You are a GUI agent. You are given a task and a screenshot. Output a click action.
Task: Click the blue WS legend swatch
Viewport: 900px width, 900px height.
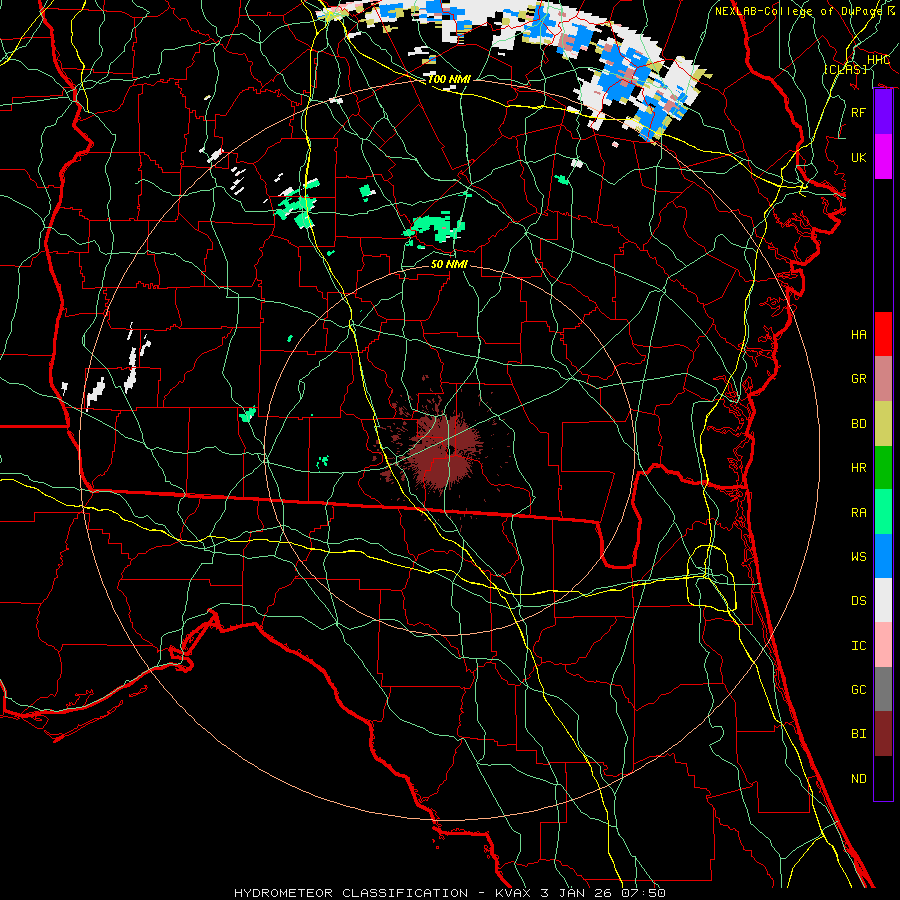point(883,556)
